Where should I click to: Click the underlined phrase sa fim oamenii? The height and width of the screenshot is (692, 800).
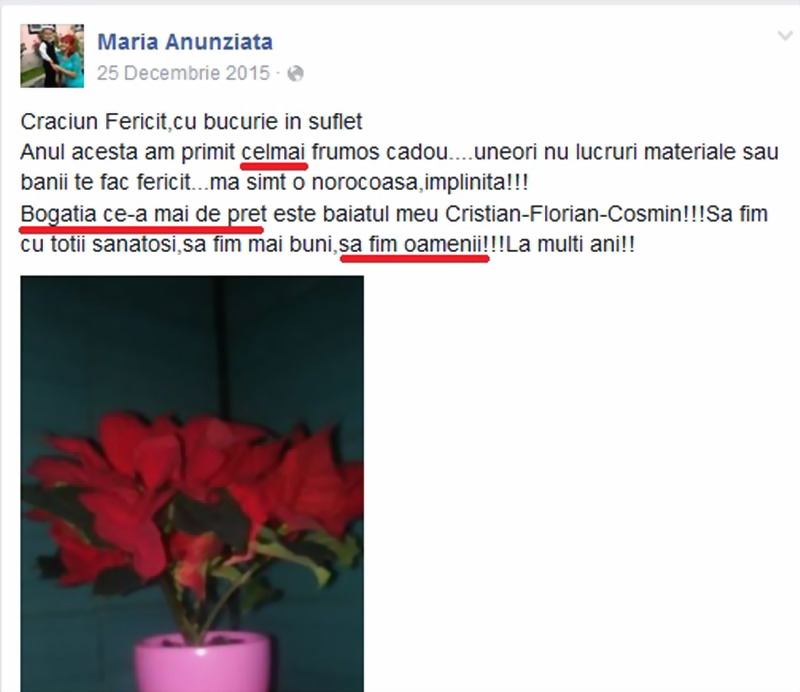[414, 245]
